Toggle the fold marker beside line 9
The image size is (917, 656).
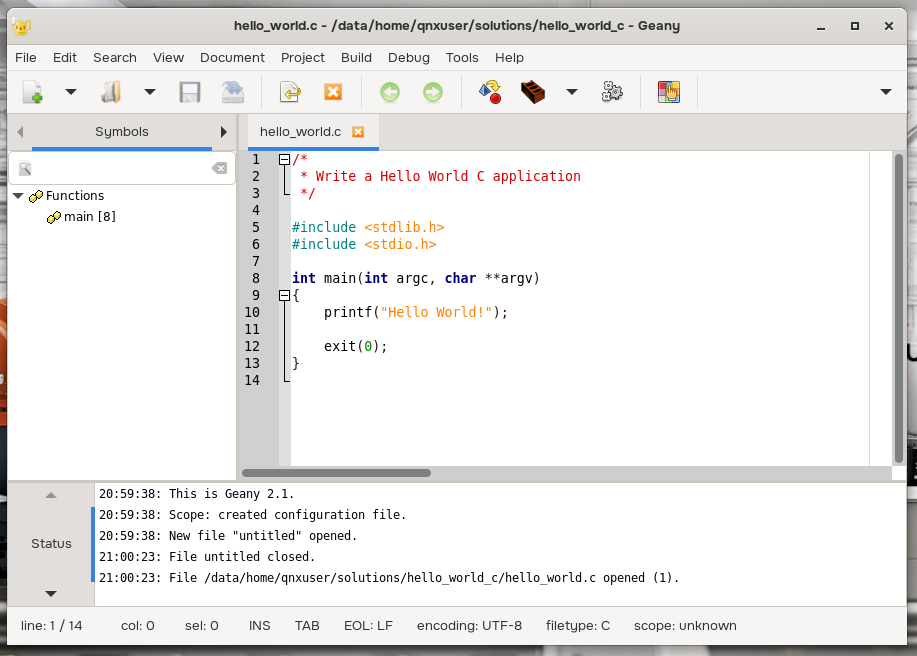point(285,295)
